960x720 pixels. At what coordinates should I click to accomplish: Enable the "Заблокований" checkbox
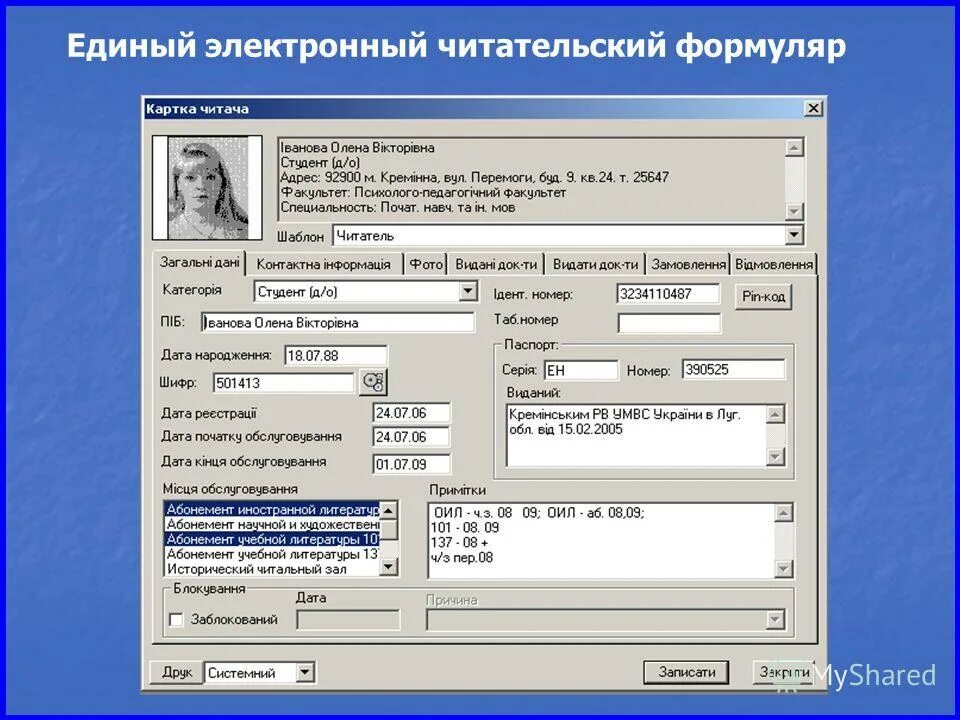[x=174, y=621]
